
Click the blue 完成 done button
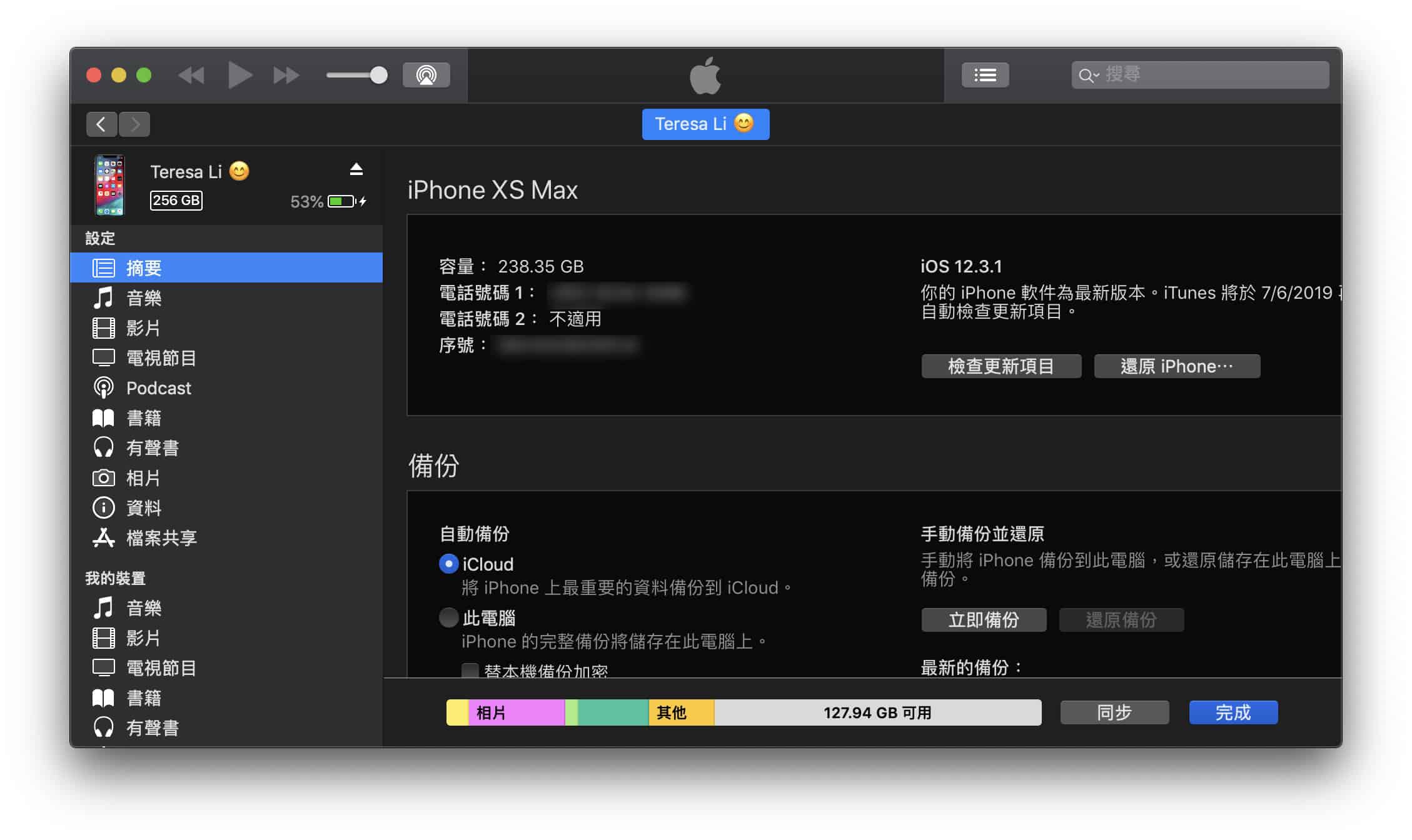click(x=1233, y=712)
